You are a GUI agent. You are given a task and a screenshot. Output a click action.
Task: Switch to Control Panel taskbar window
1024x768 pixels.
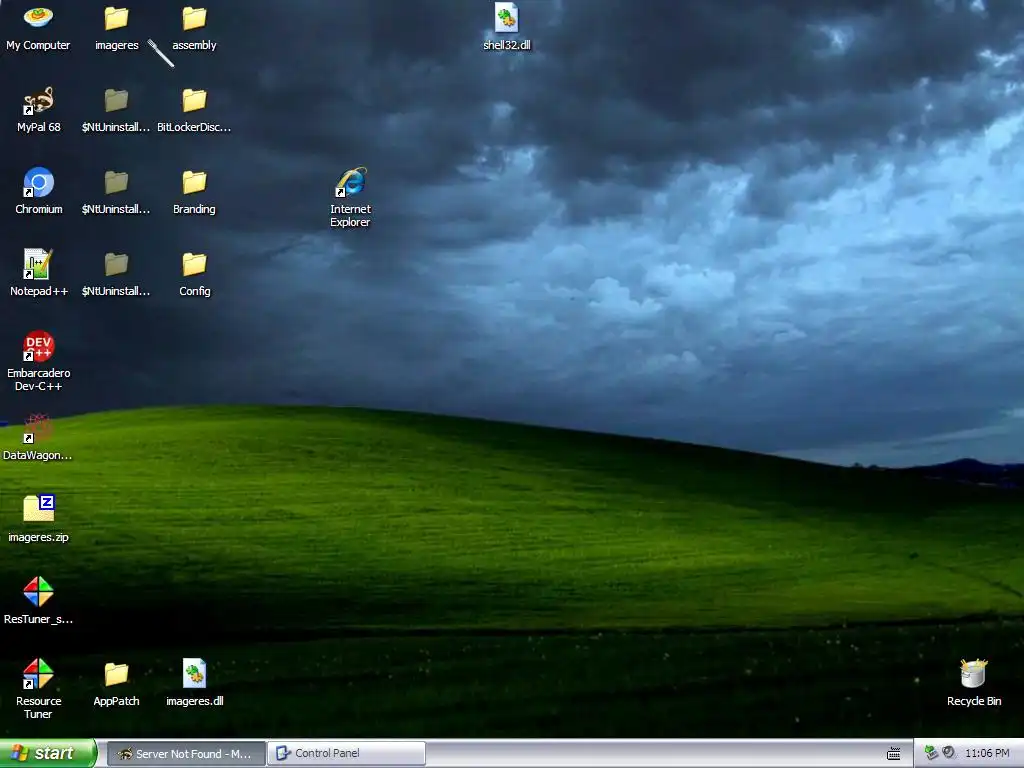coord(347,754)
